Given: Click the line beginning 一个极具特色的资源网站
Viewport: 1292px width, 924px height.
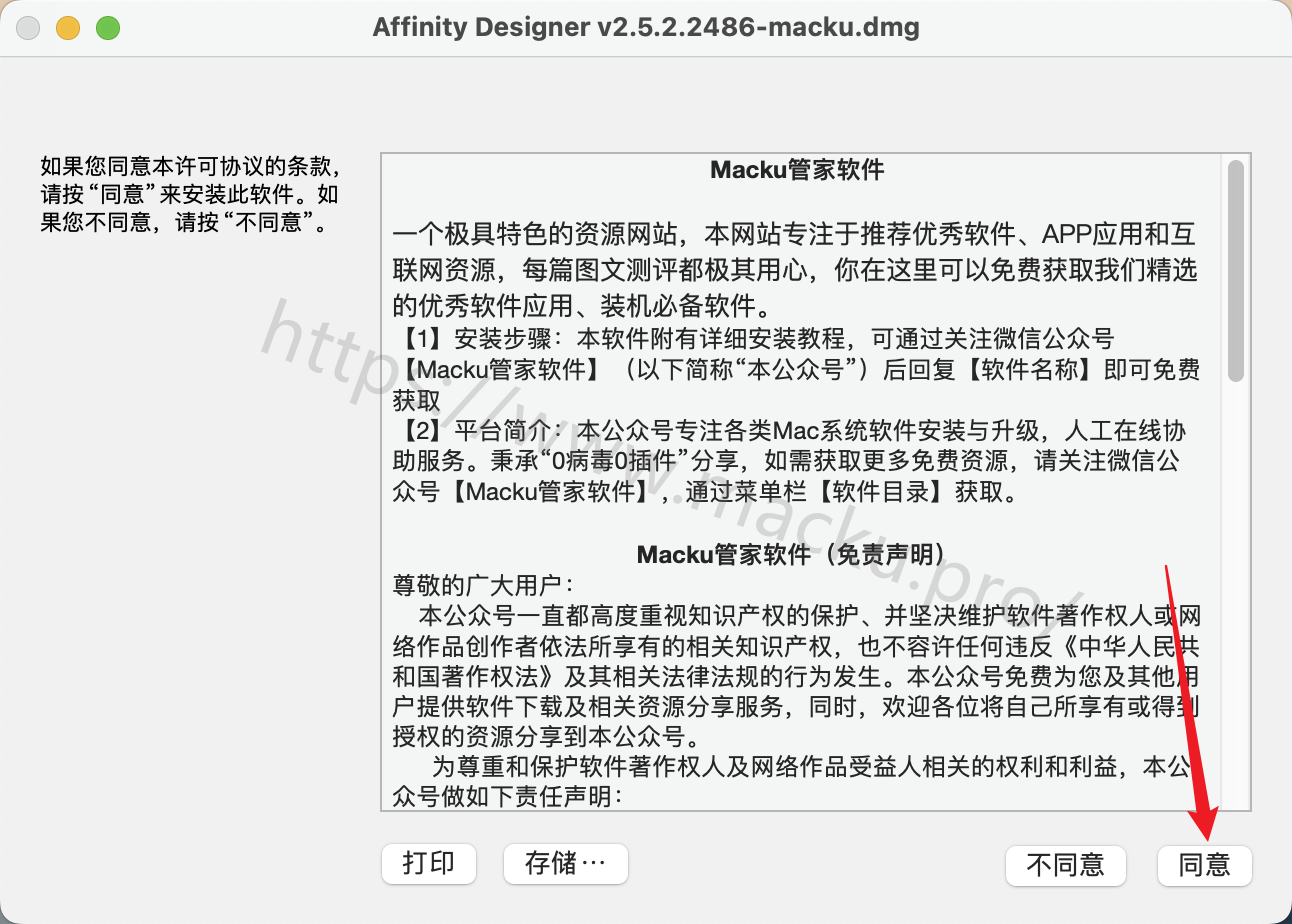Looking at the screenshot, I should (x=794, y=235).
